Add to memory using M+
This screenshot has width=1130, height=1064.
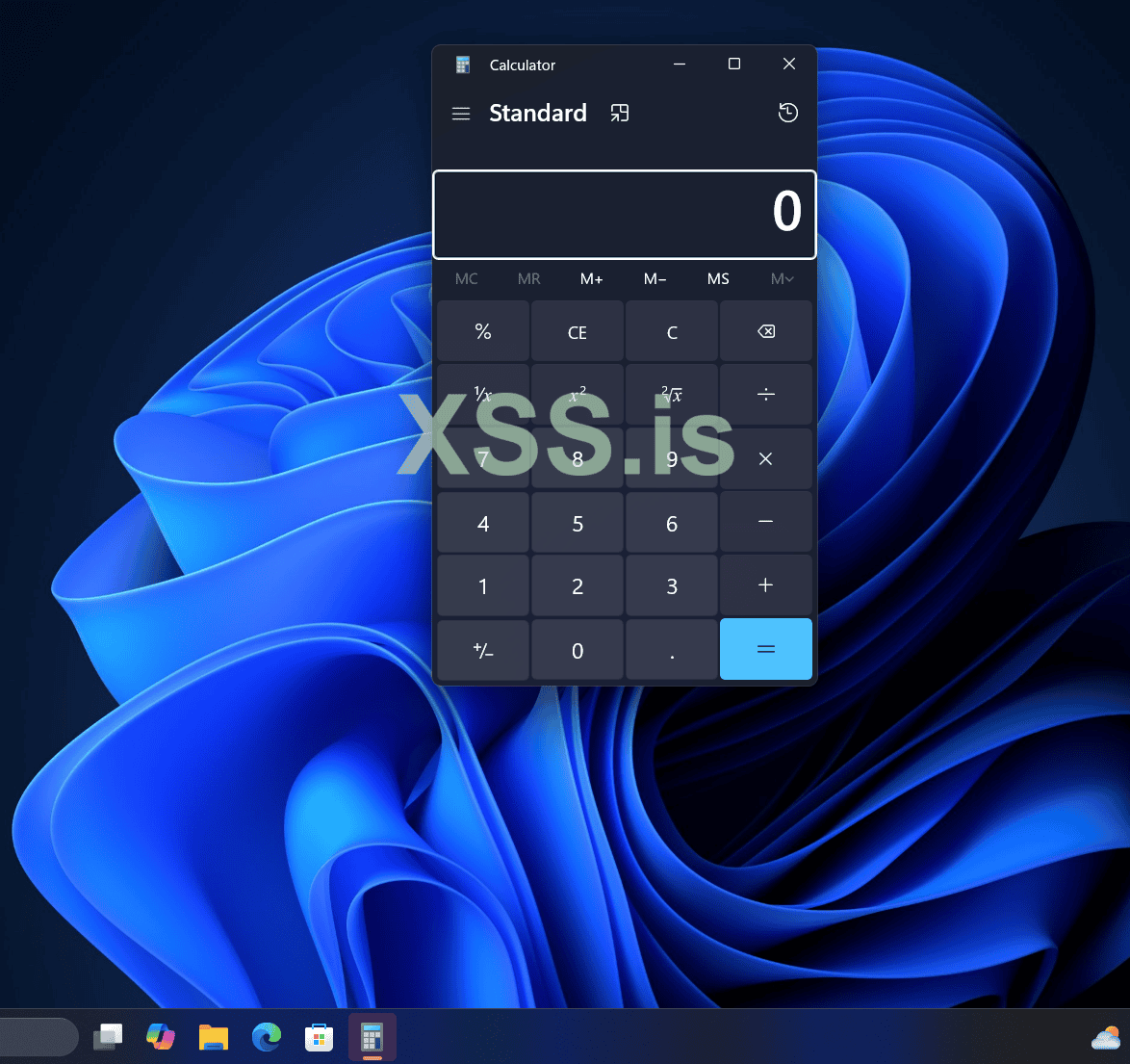tap(591, 278)
